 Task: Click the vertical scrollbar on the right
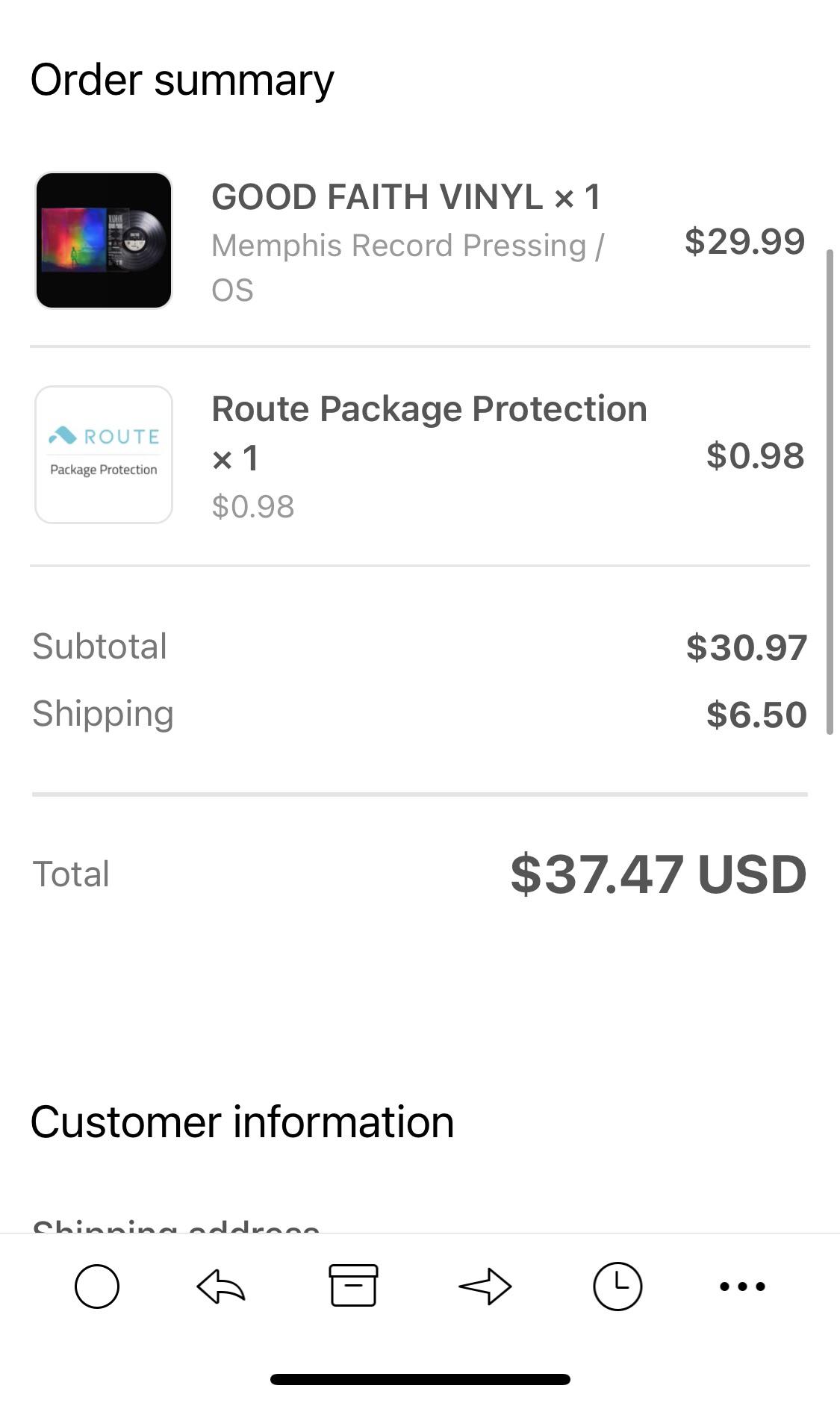[x=830, y=493]
